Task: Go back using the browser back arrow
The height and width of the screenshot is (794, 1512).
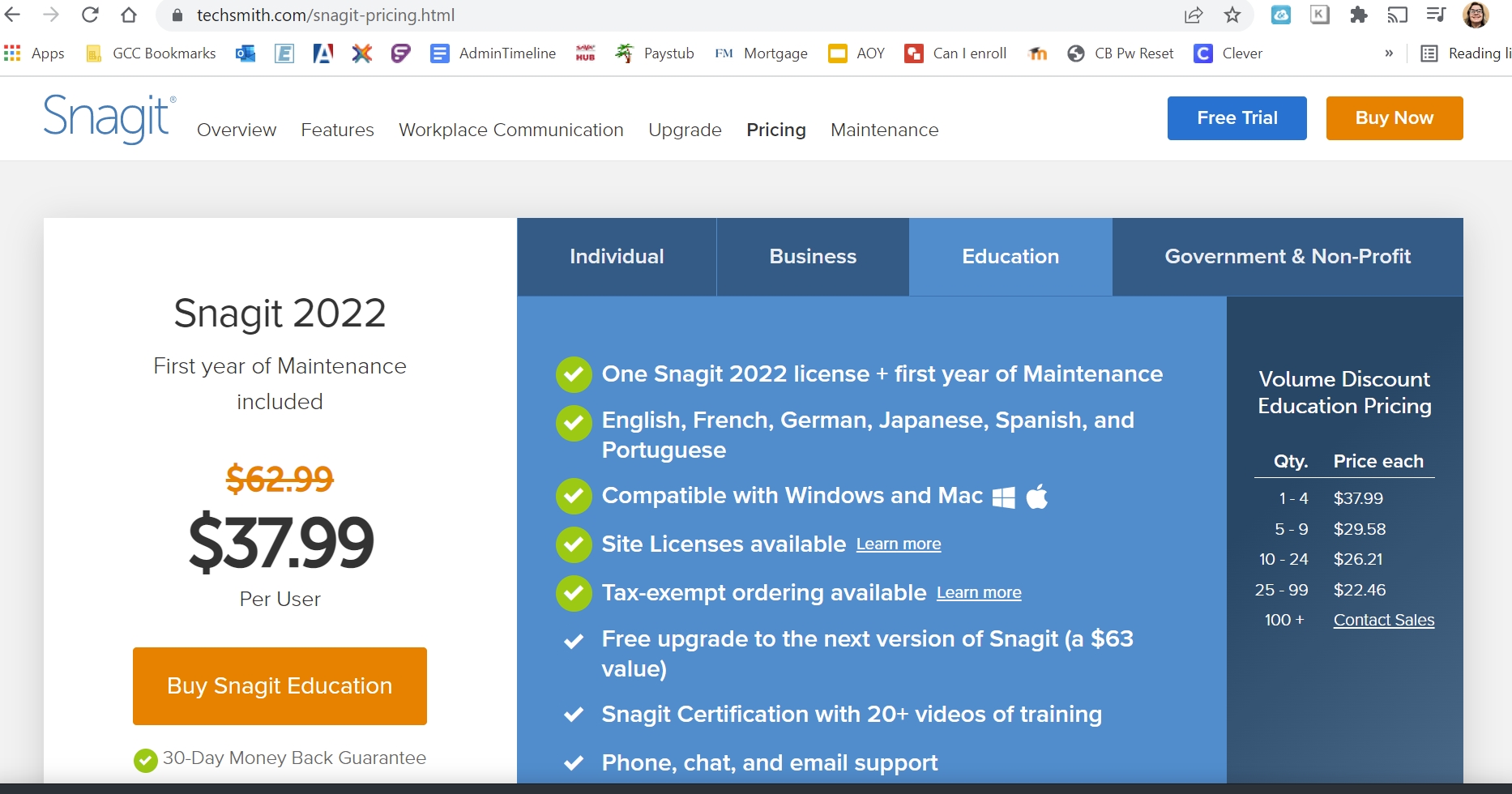Action: point(11,15)
